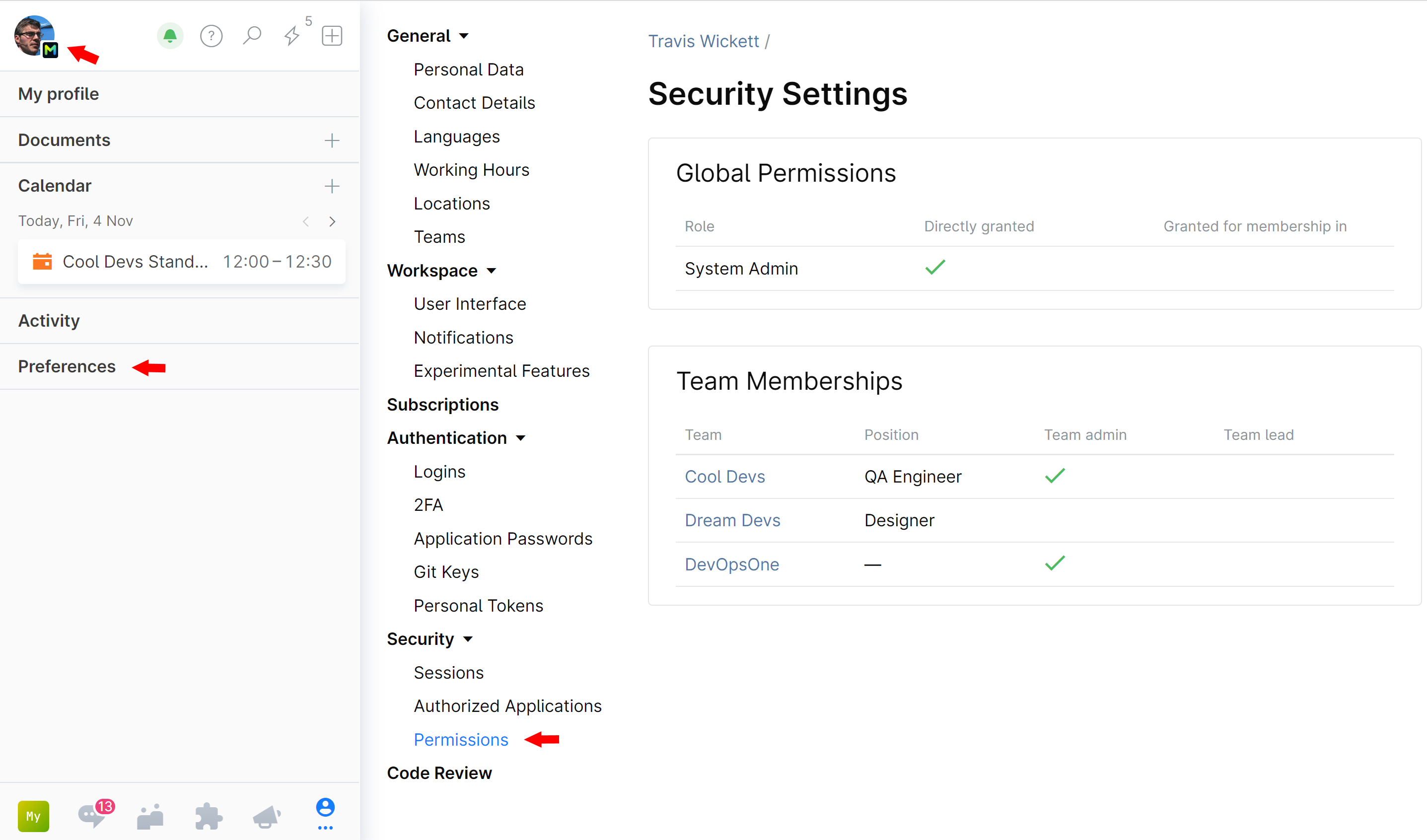The height and width of the screenshot is (840, 1427).
Task: Click the plus square create icon
Action: (332, 36)
